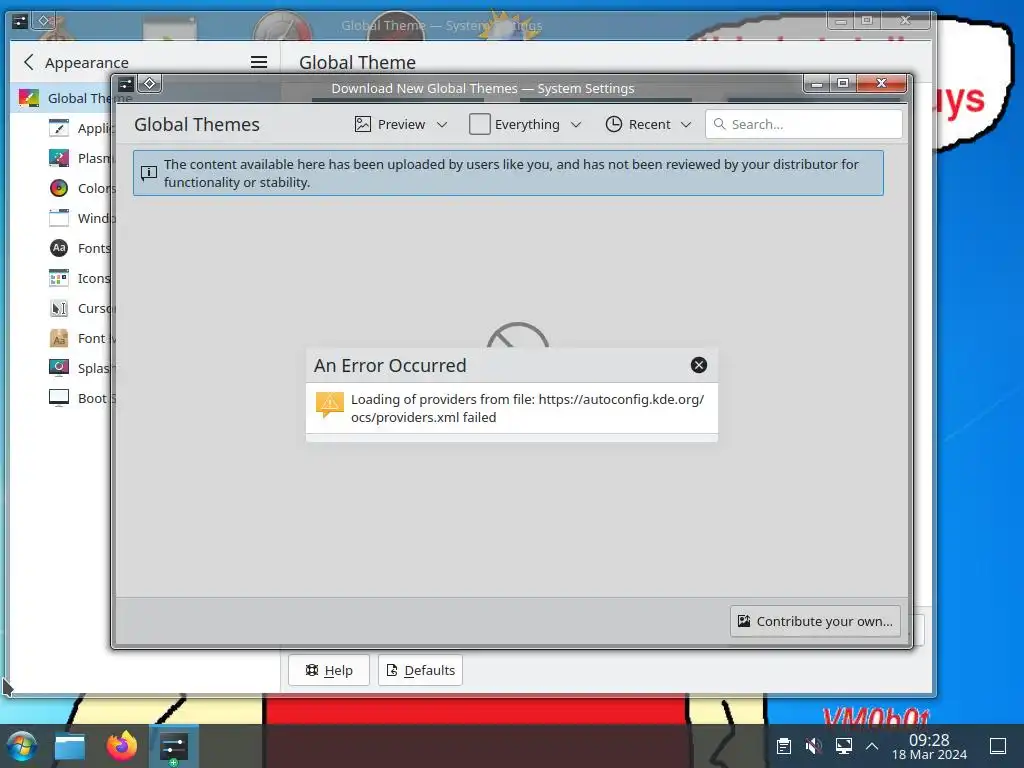Open the hamburger menu beside Appearance

click(x=259, y=62)
